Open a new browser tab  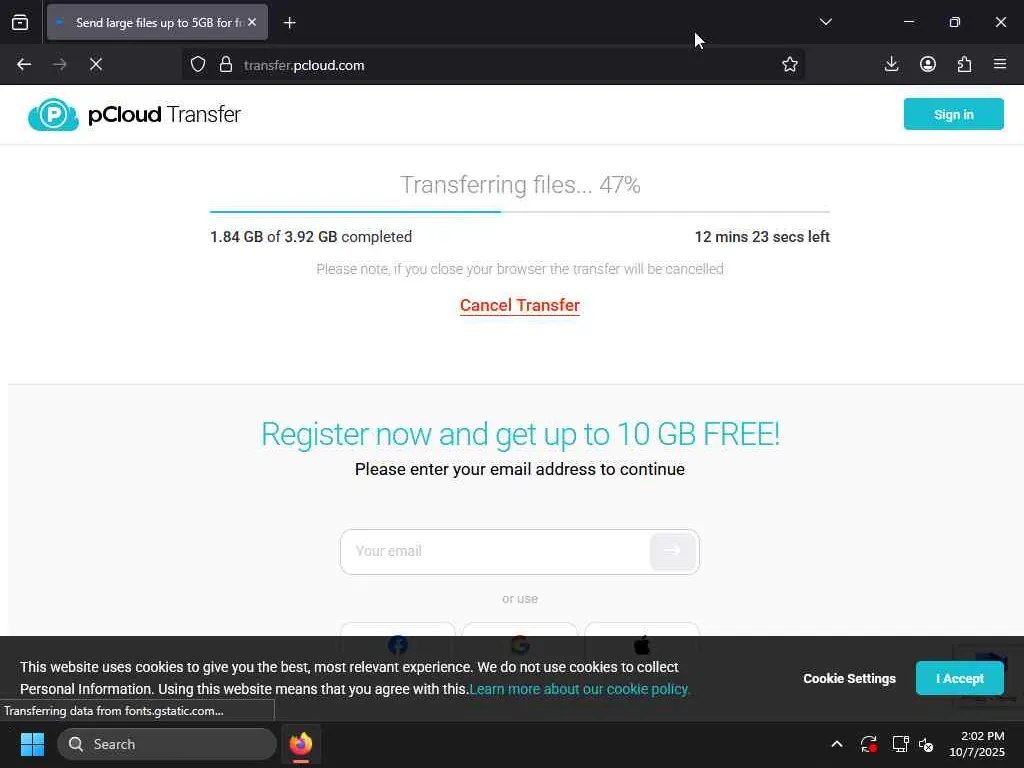click(290, 23)
